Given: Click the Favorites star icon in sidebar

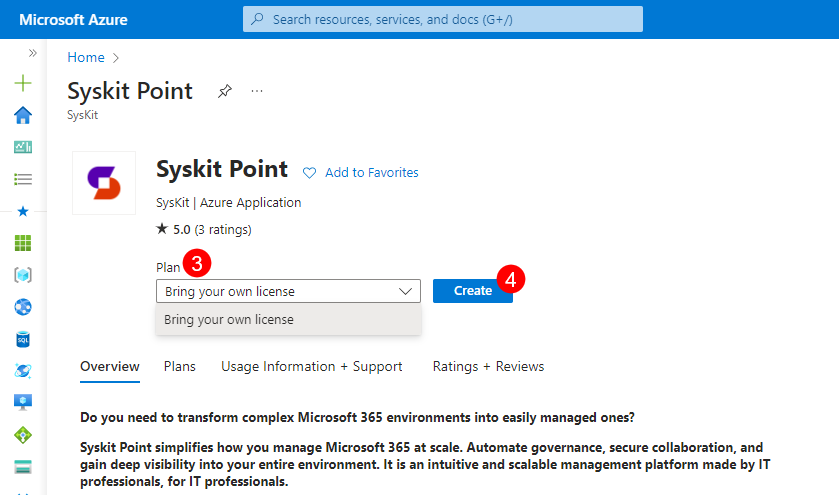Looking at the screenshot, I should pos(23,211).
